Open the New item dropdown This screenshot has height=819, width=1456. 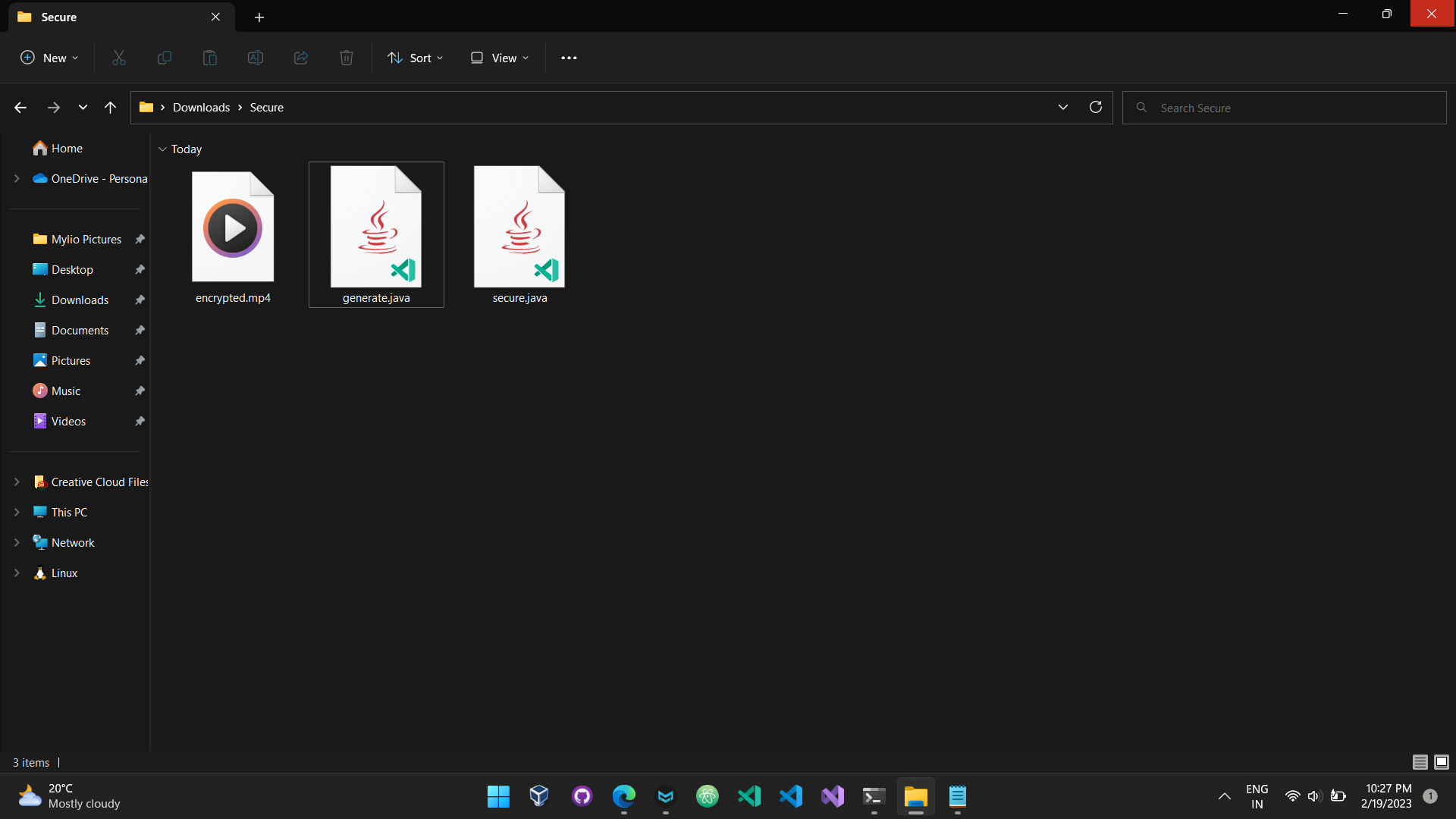49,58
